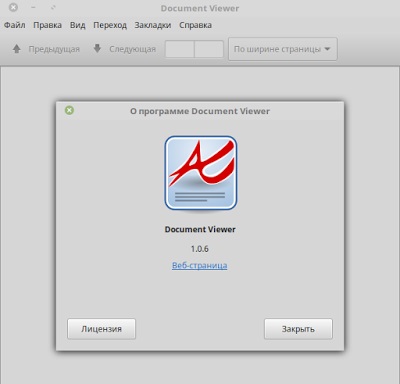Click the Лицензия button

click(101, 329)
